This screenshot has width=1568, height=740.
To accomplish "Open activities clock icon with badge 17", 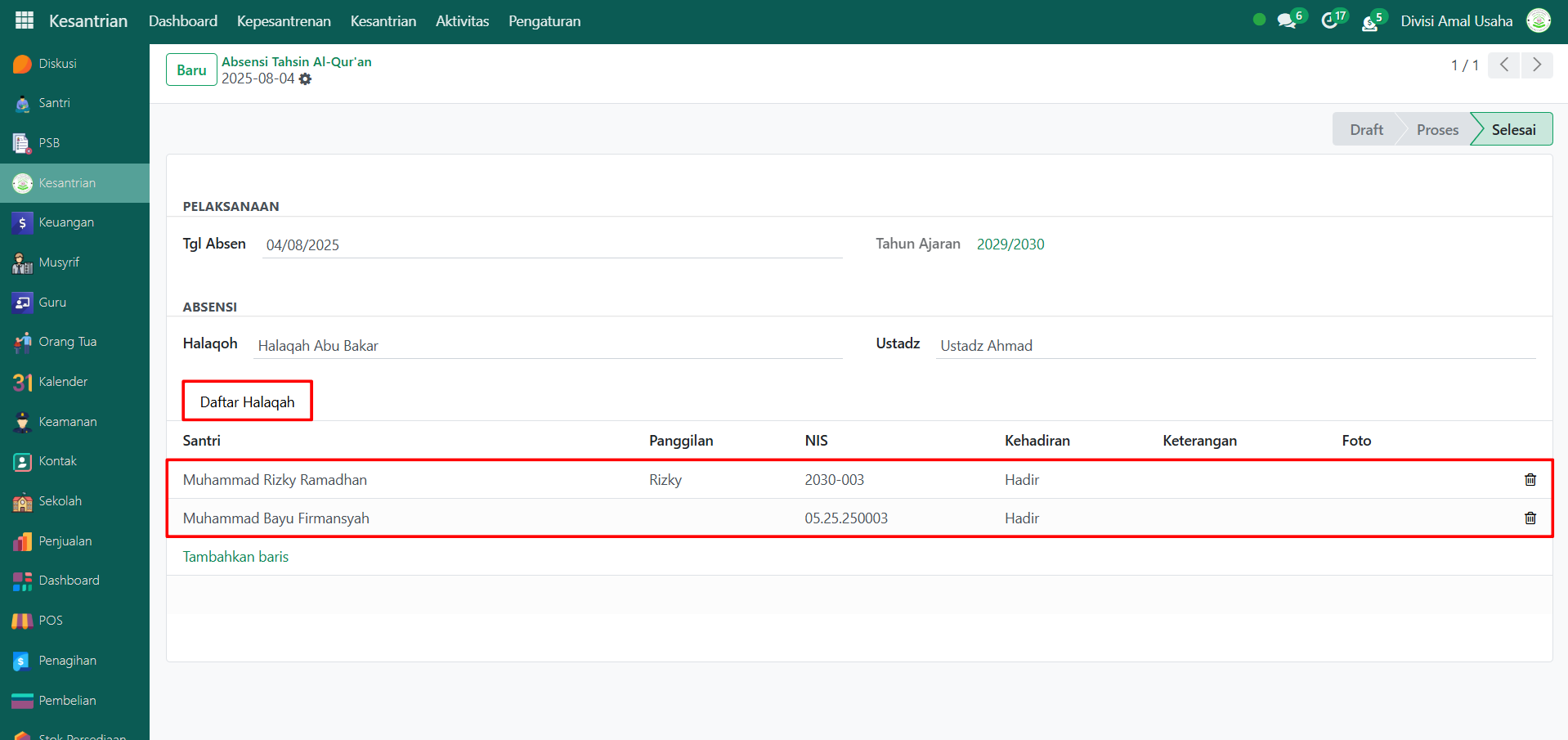I will coord(1330,21).
